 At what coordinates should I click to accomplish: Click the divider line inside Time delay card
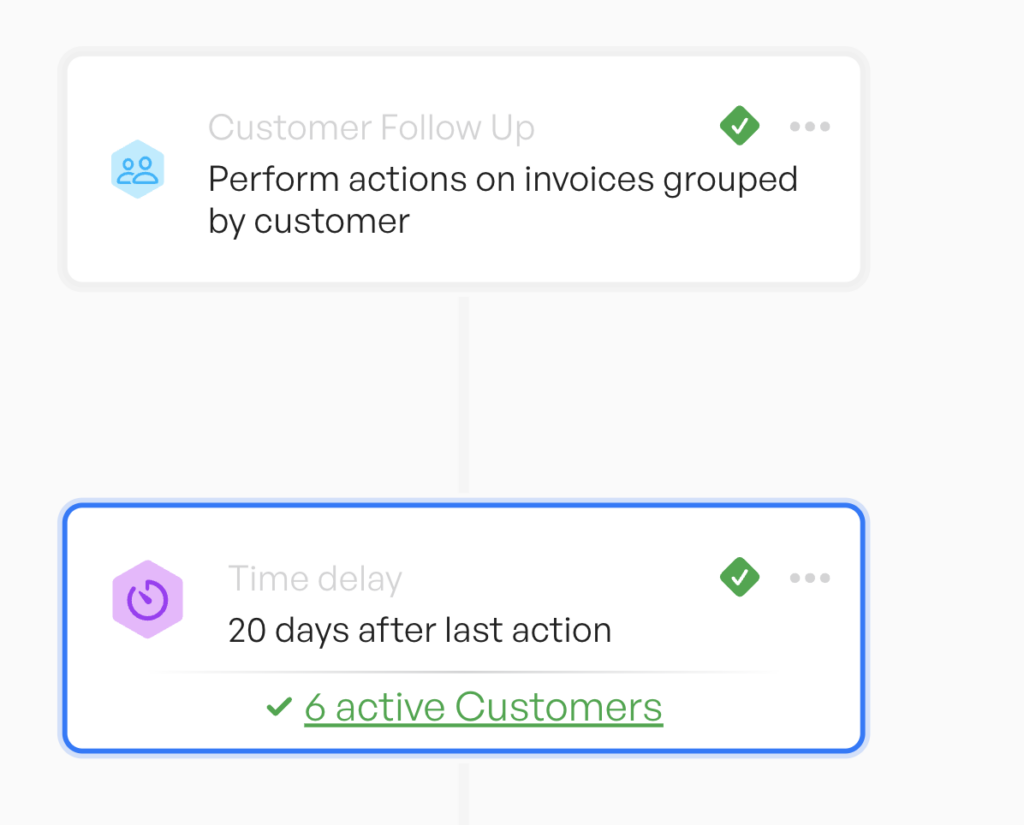point(464,671)
